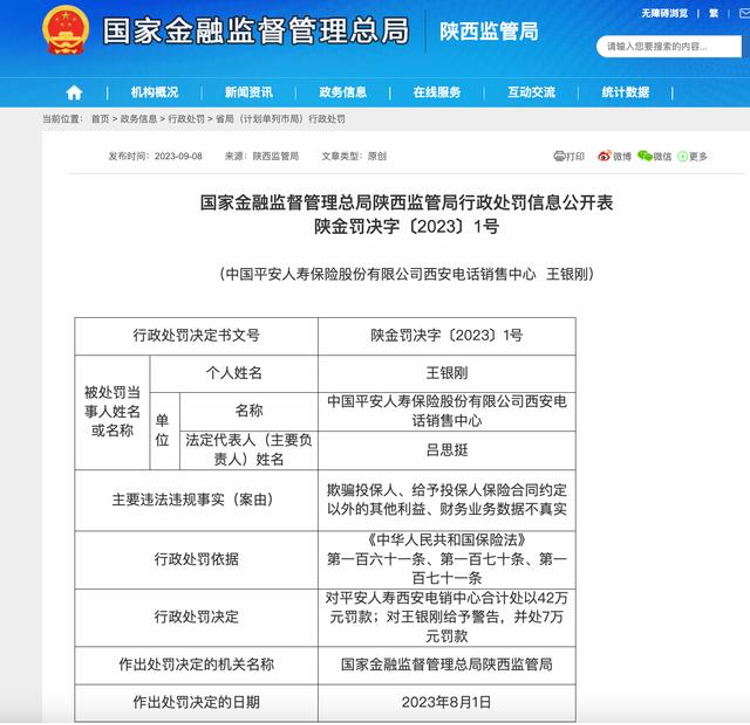Open 无障碍浏览 accessibility mode link

click(664, 13)
